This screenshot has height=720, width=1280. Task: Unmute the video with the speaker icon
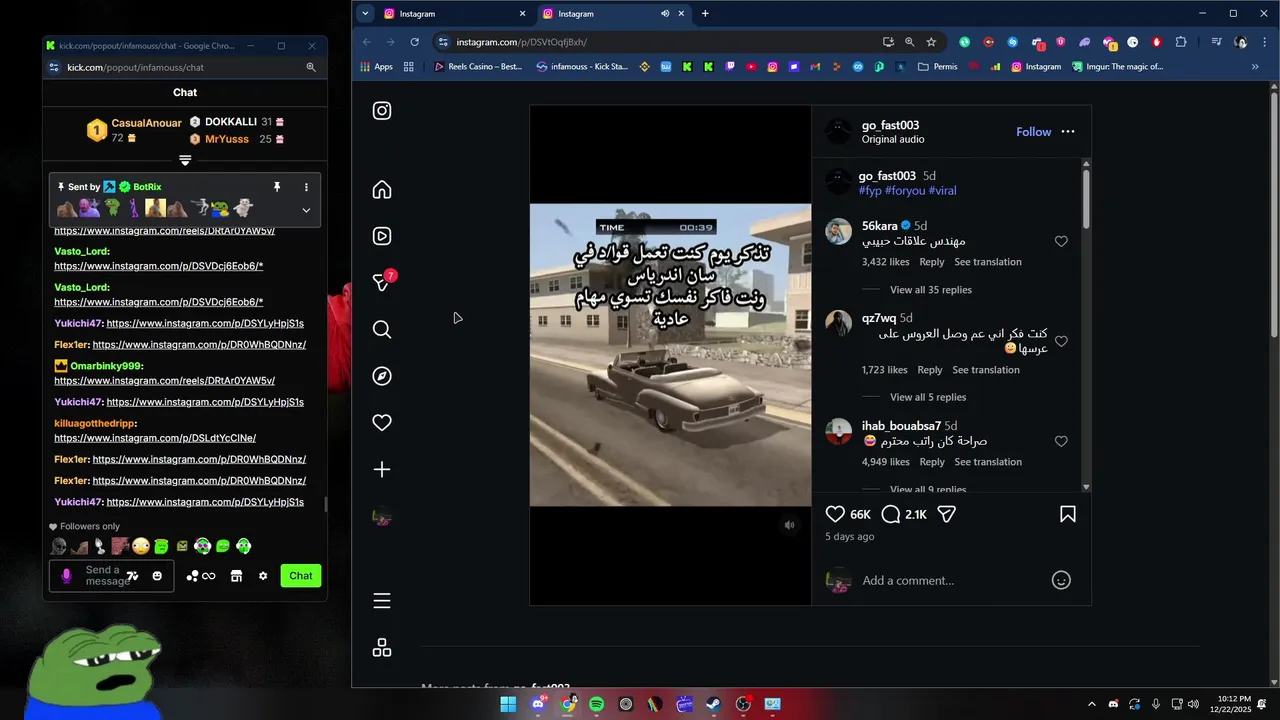789,525
